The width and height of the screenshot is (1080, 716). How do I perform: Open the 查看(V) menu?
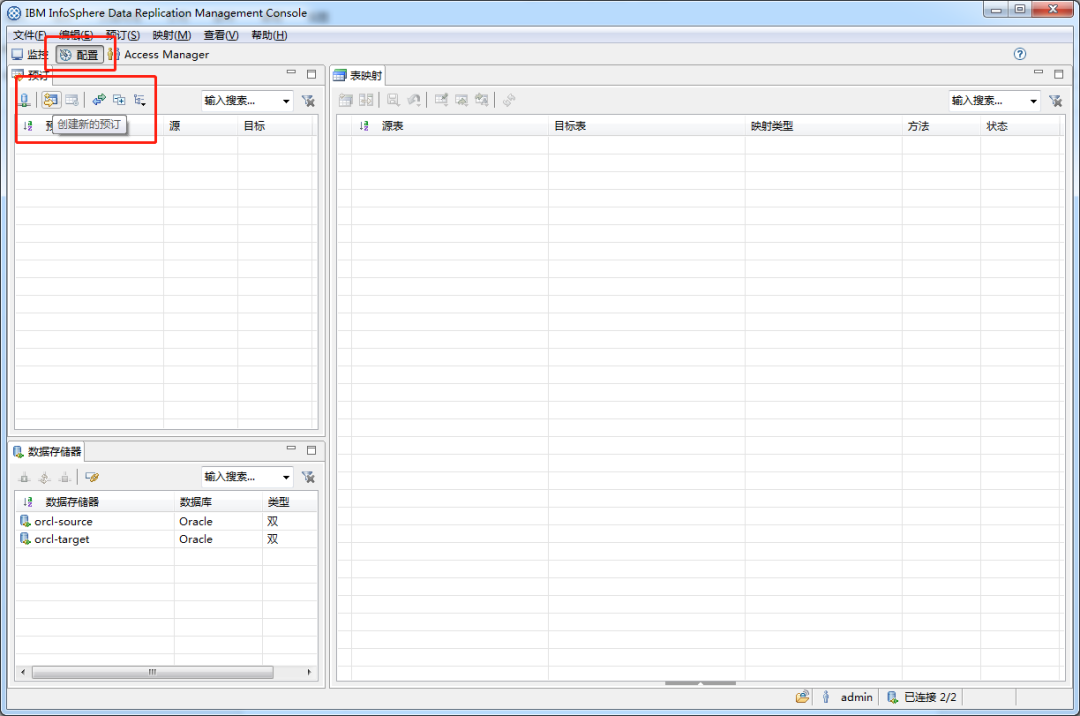(221, 35)
